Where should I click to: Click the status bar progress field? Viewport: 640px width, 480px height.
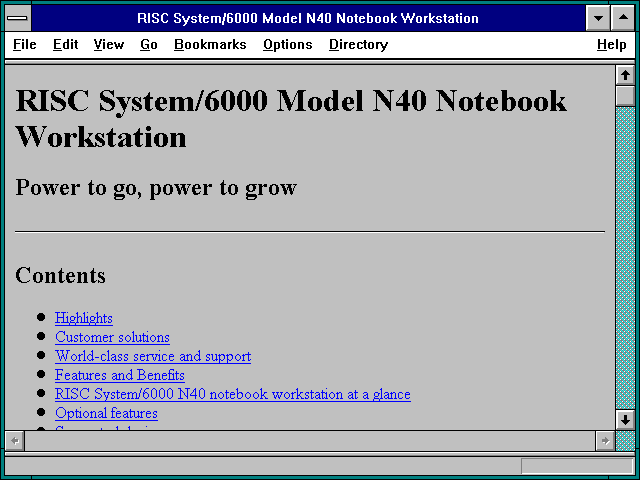(x=577, y=466)
